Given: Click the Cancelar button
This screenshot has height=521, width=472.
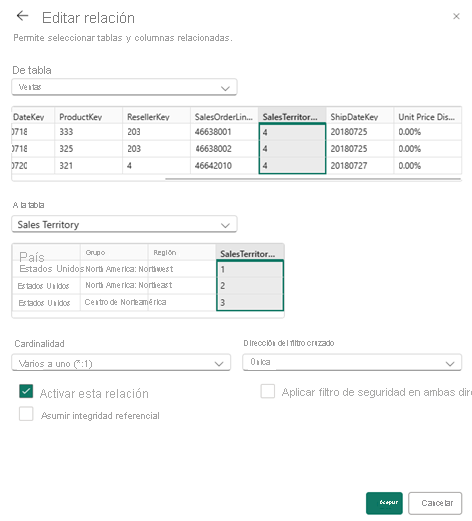Looking at the screenshot, I should (x=435, y=503).
